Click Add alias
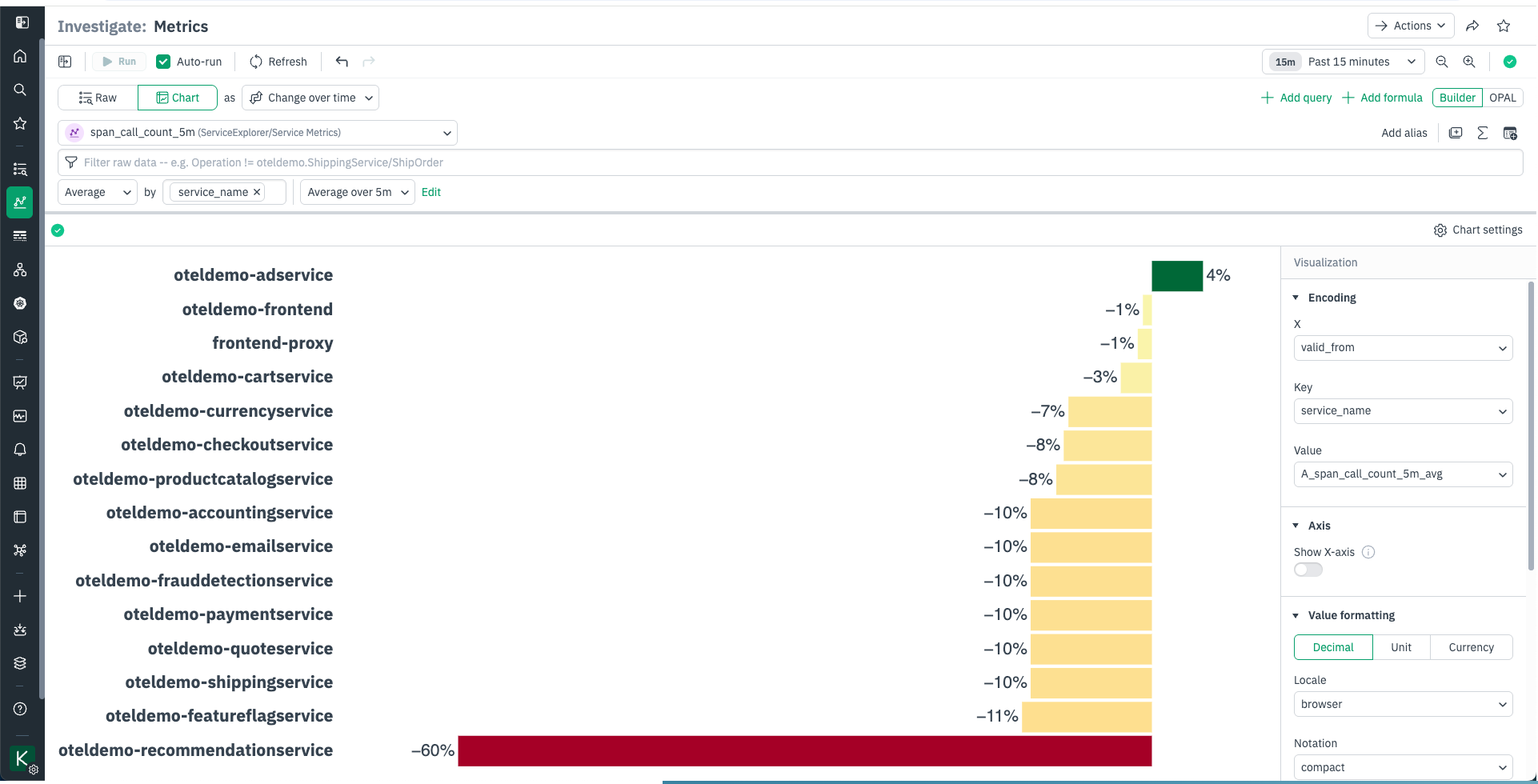Image resolution: width=1538 pixels, height=784 pixels. (1404, 133)
